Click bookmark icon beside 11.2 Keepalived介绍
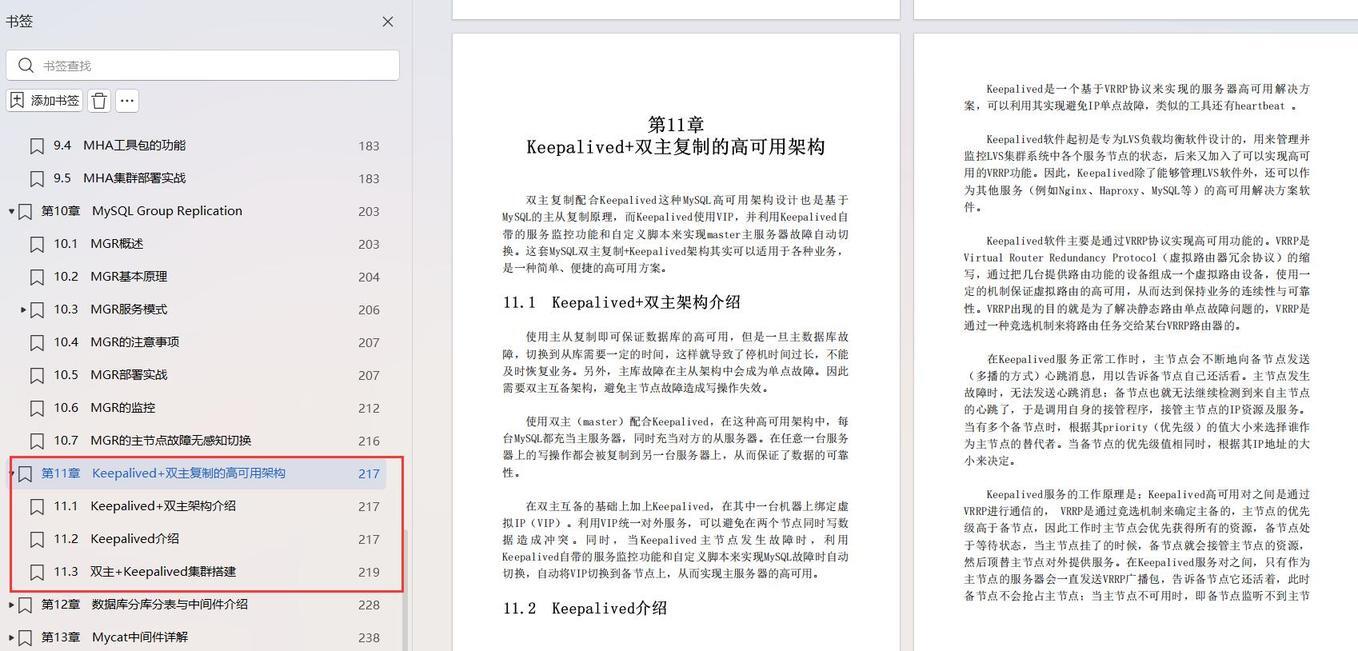Screen dimensions: 1358x651 pos(37,540)
